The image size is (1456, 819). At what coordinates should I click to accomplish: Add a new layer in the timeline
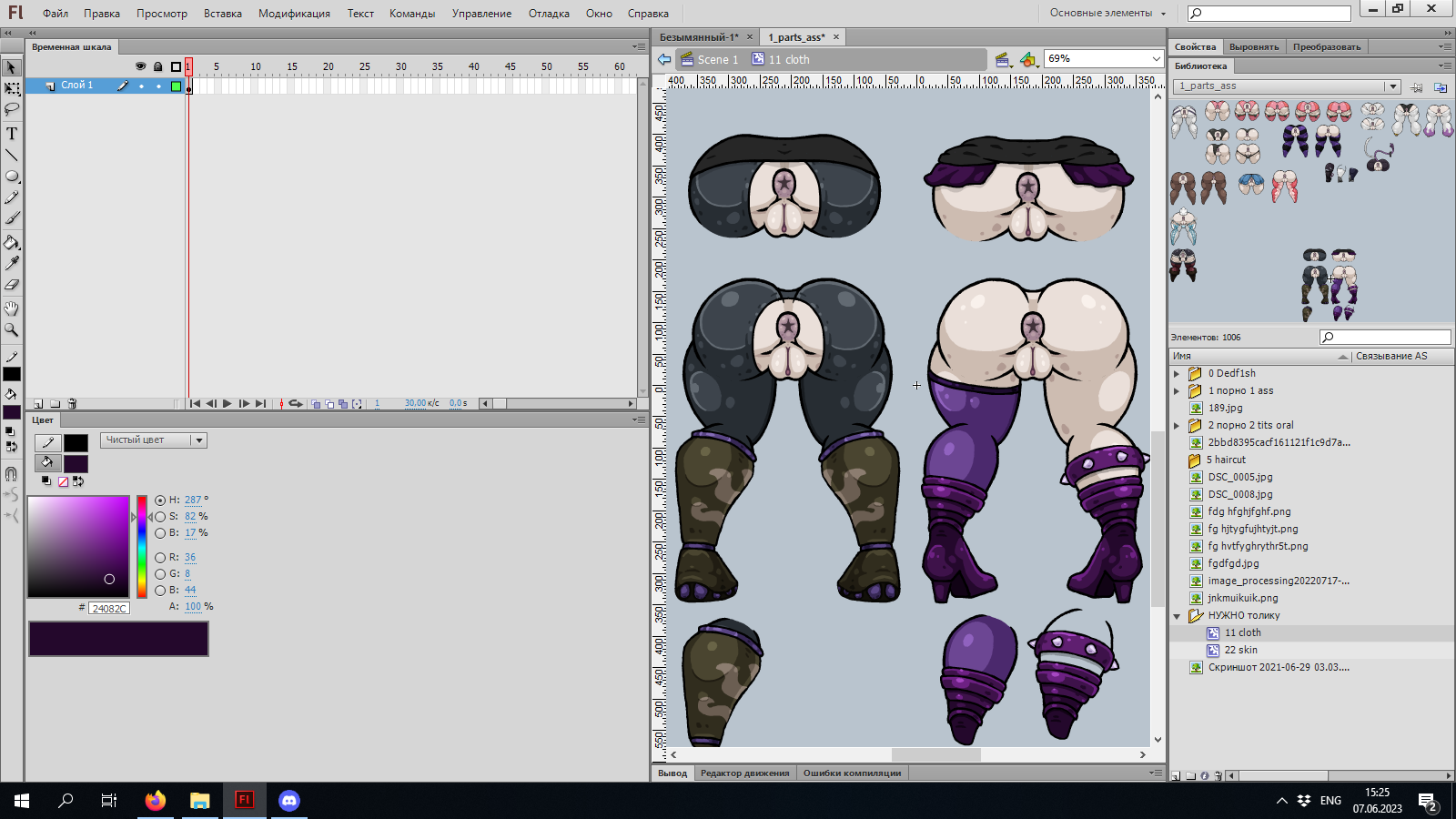pos(38,403)
